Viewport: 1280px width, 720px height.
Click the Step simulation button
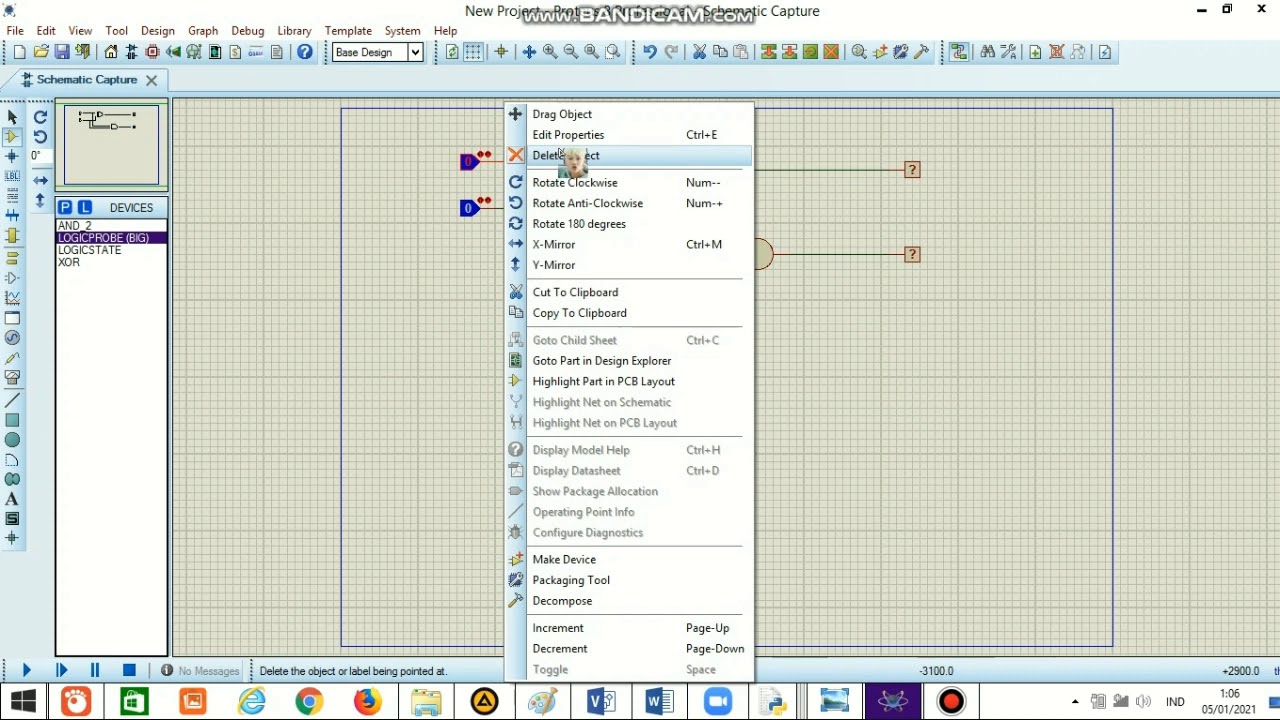point(61,670)
